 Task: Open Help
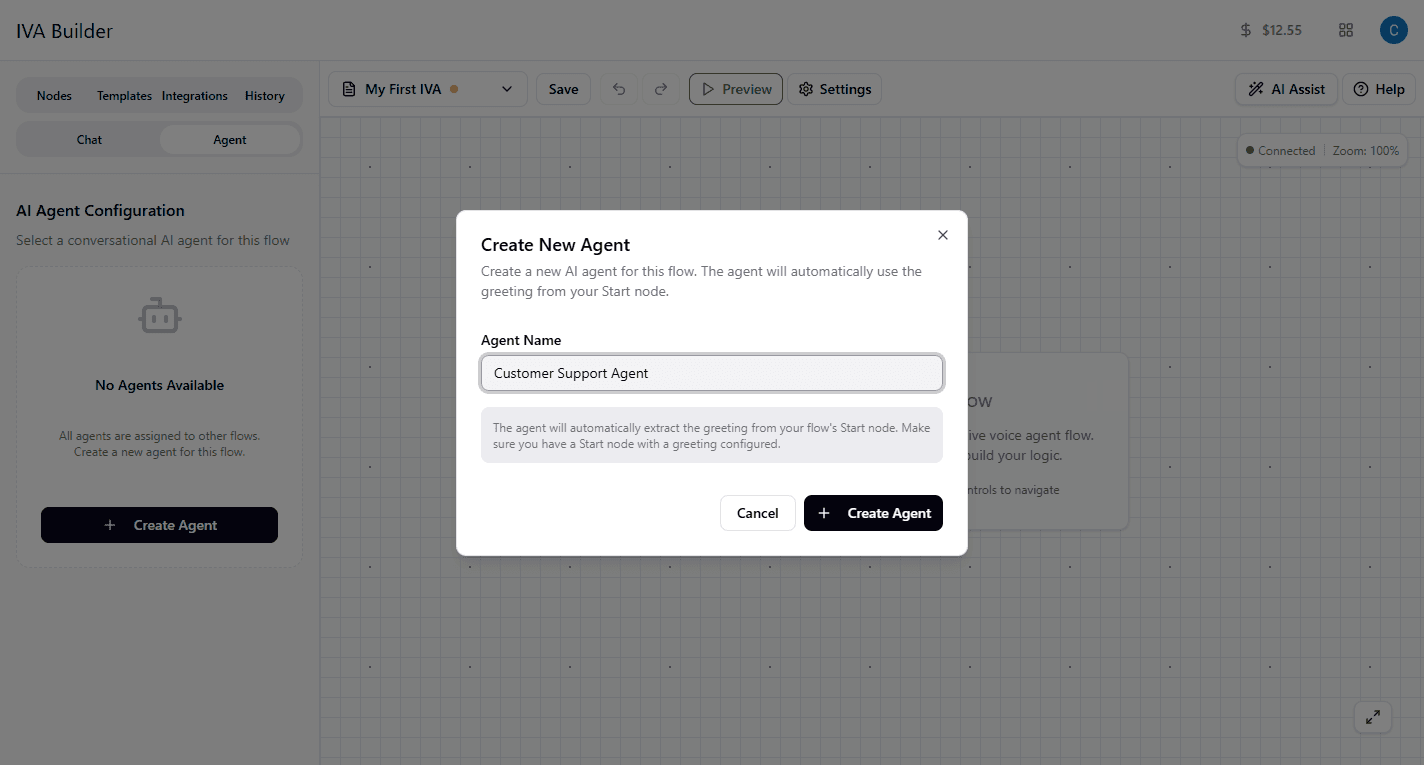pyautogui.click(x=1378, y=89)
